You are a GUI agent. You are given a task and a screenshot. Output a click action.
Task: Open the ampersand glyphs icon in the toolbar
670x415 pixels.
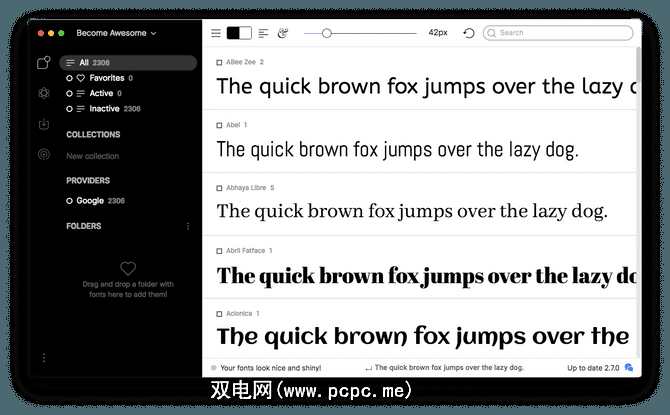pyautogui.click(x=283, y=33)
